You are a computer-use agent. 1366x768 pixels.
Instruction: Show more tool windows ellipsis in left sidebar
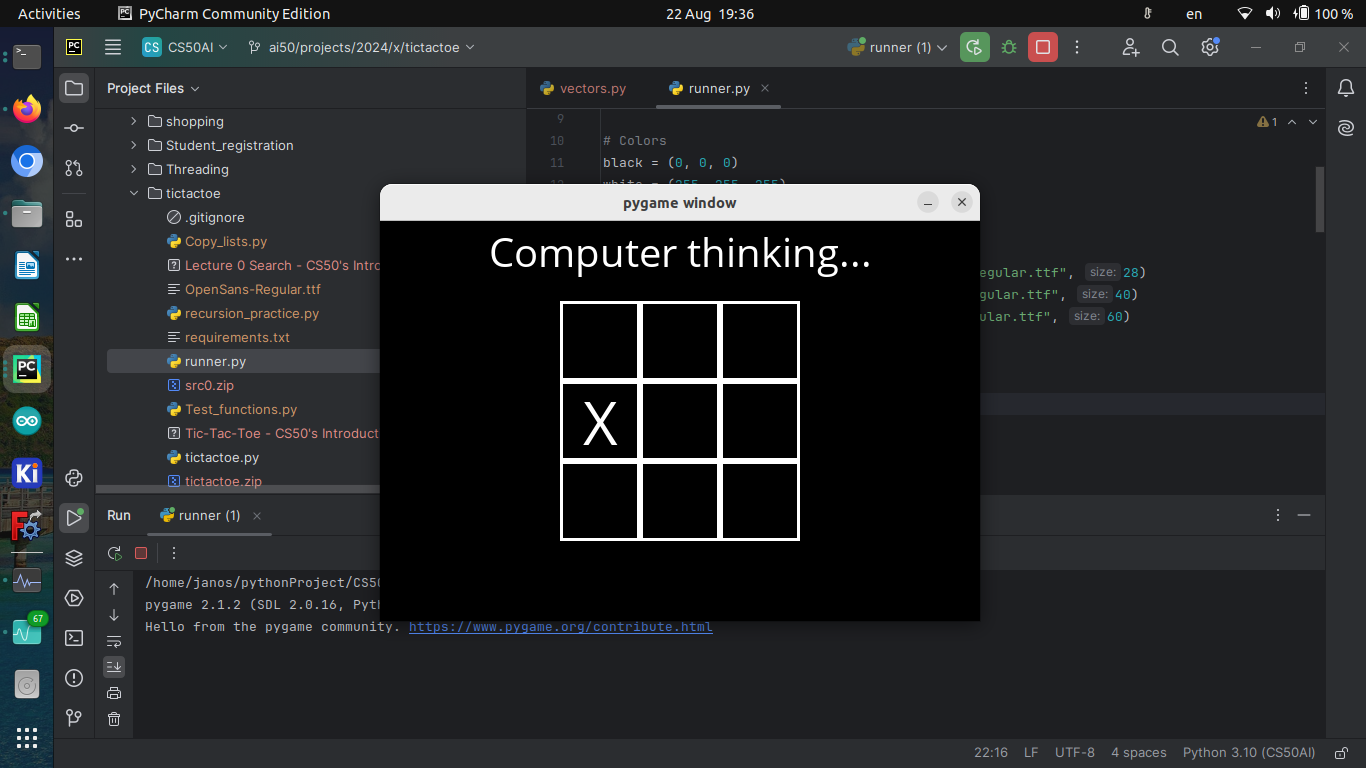click(x=74, y=259)
